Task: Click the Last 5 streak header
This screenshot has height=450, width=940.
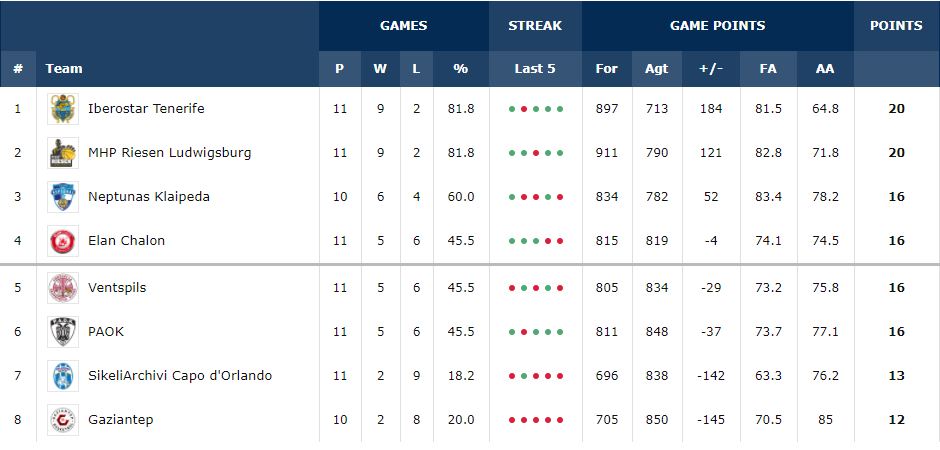Action: tap(535, 69)
